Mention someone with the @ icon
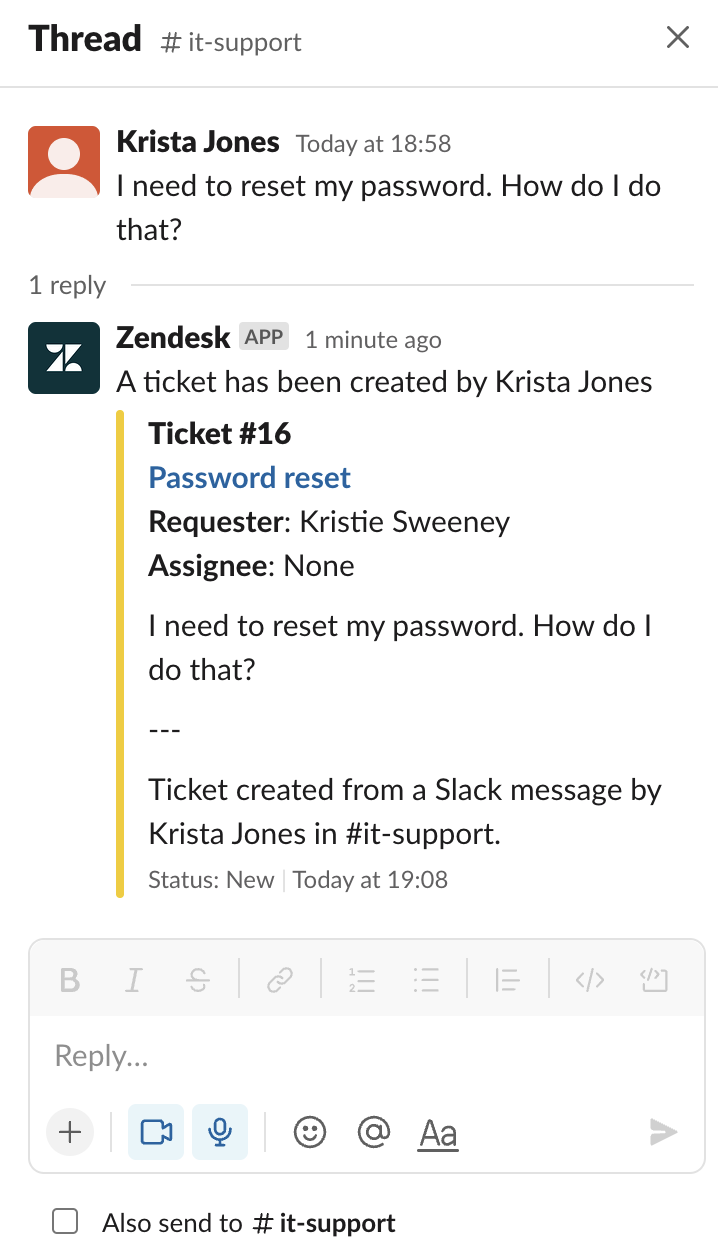The width and height of the screenshot is (718, 1258). 373,1132
